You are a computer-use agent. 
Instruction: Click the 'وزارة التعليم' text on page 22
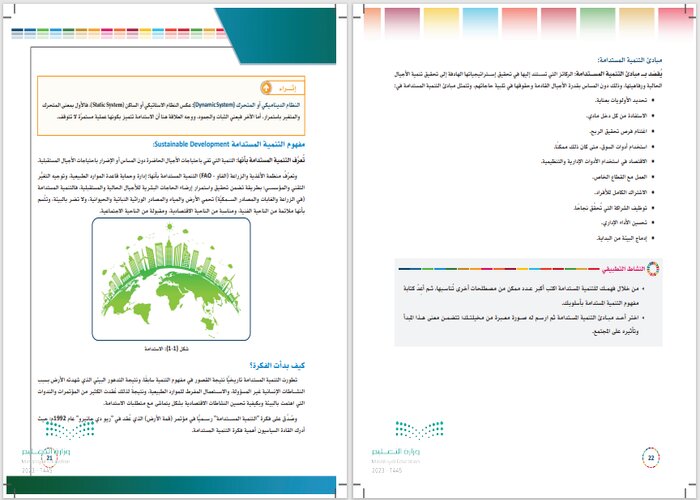pos(396,452)
